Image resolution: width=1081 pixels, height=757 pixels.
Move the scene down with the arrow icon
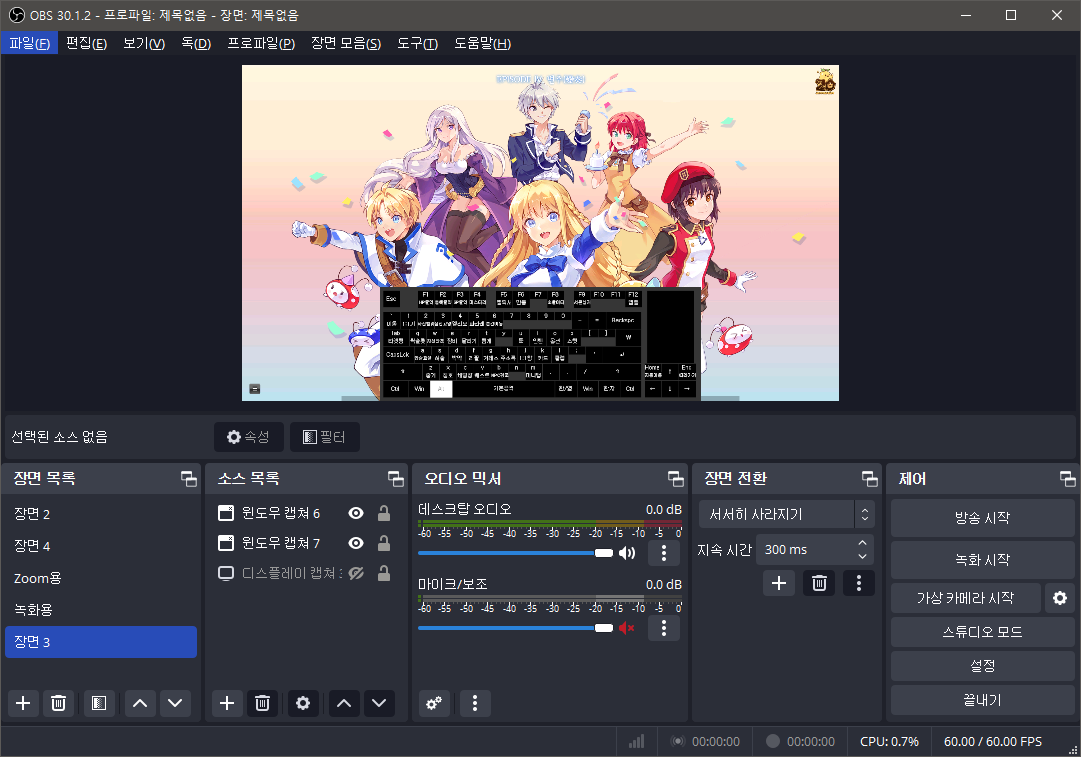click(x=175, y=703)
